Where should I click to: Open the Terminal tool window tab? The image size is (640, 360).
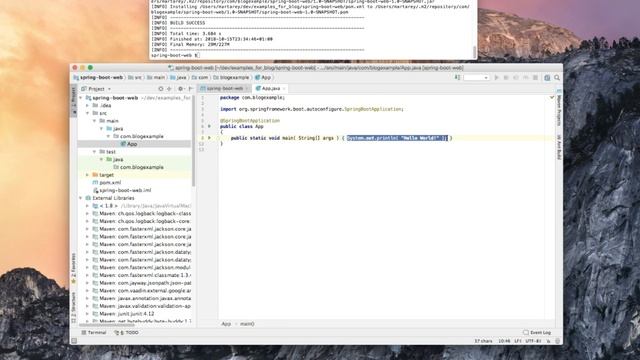[94, 333]
